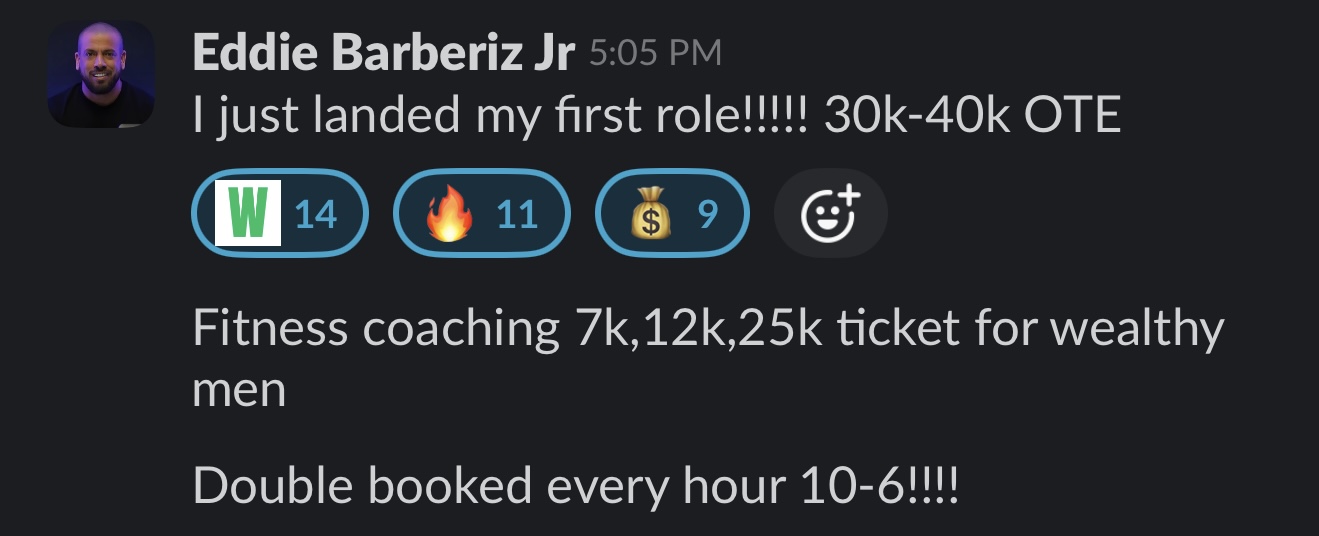Image resolution: width=1319 pixels, height=536 pixels.
Task: Open the add reaction emoji picker
Action: coord(830,213)
